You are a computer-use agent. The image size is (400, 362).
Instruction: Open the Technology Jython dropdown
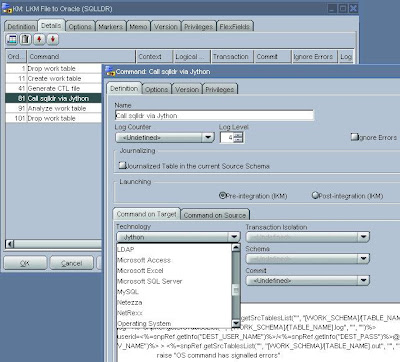coord(234,237)
